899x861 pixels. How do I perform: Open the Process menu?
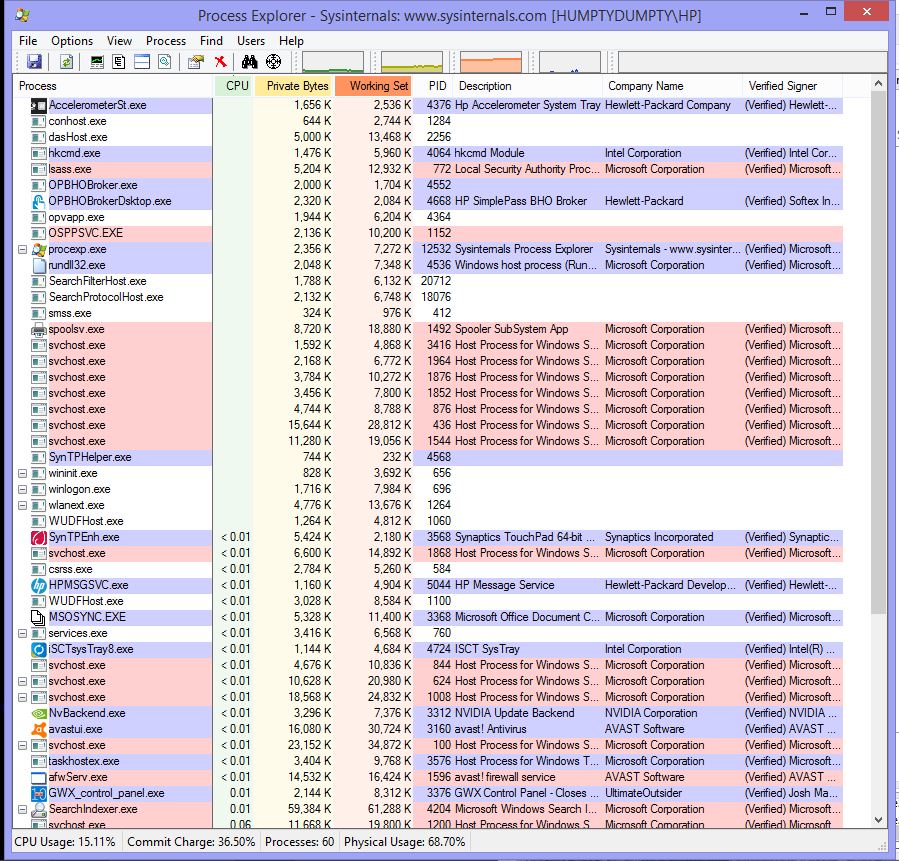click(x=166, y=41)
